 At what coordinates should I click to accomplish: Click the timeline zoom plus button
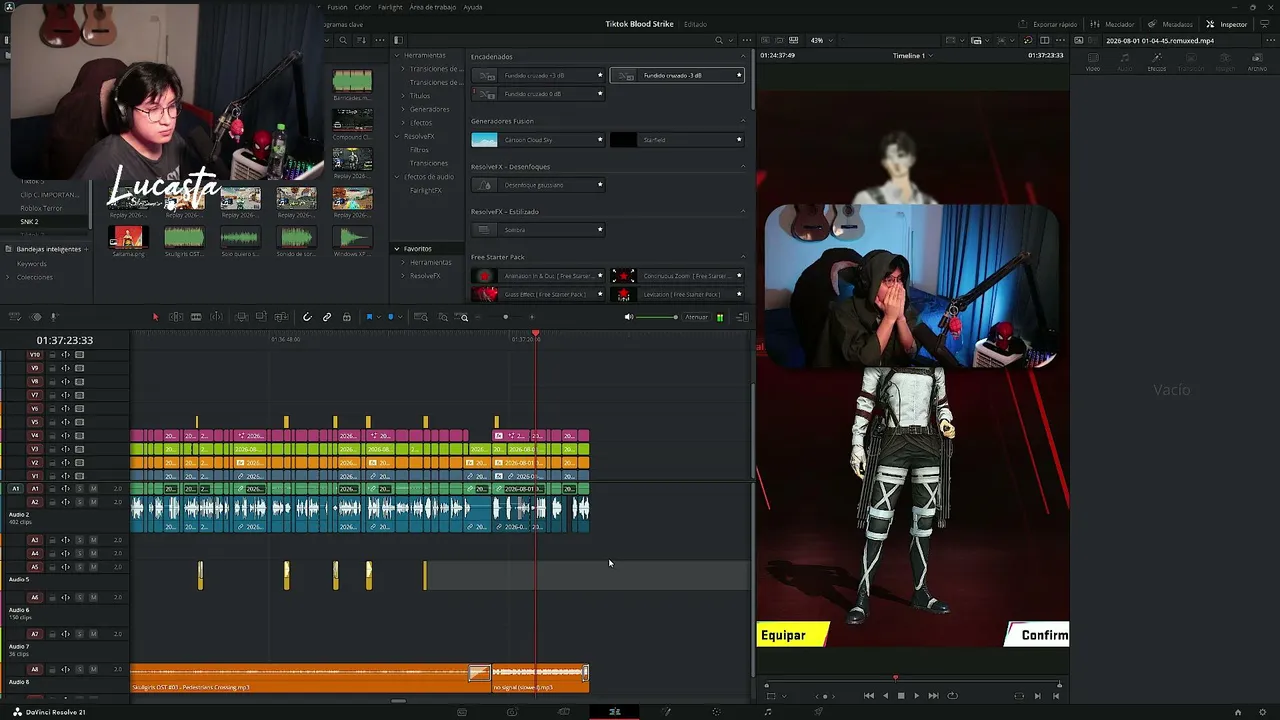pos(532,317)
